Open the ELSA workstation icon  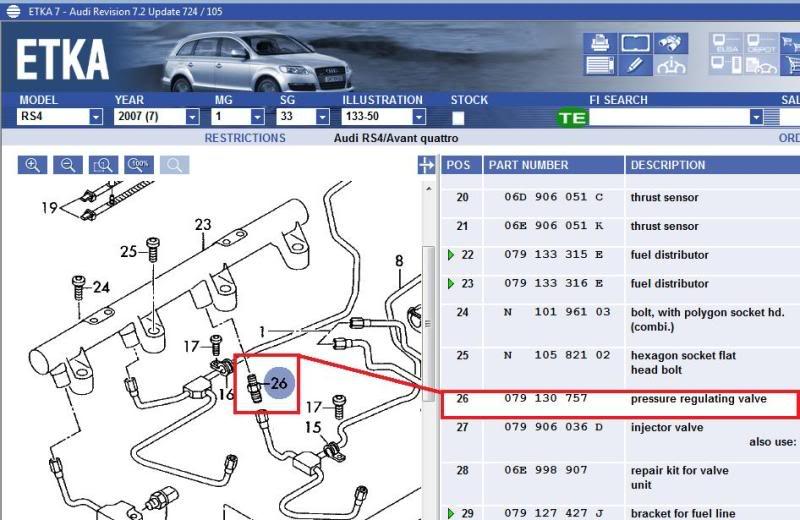click(725, 44)
